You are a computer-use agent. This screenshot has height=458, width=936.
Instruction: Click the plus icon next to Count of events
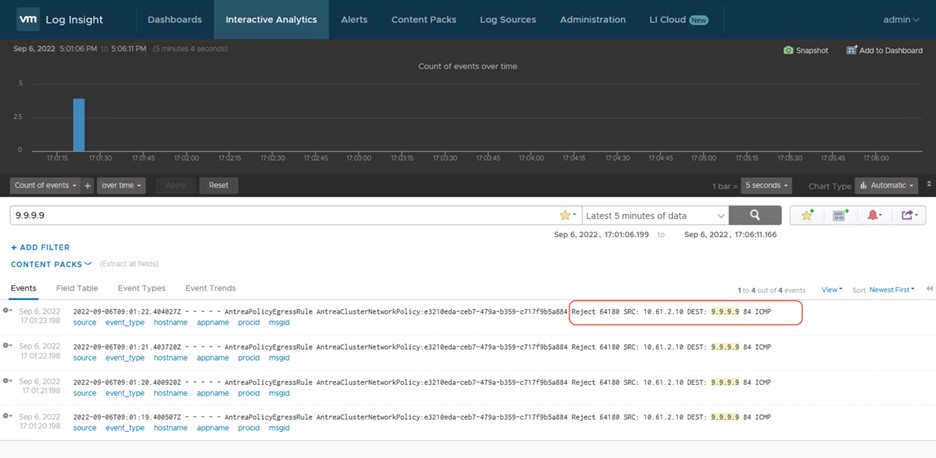pos(88,185)
